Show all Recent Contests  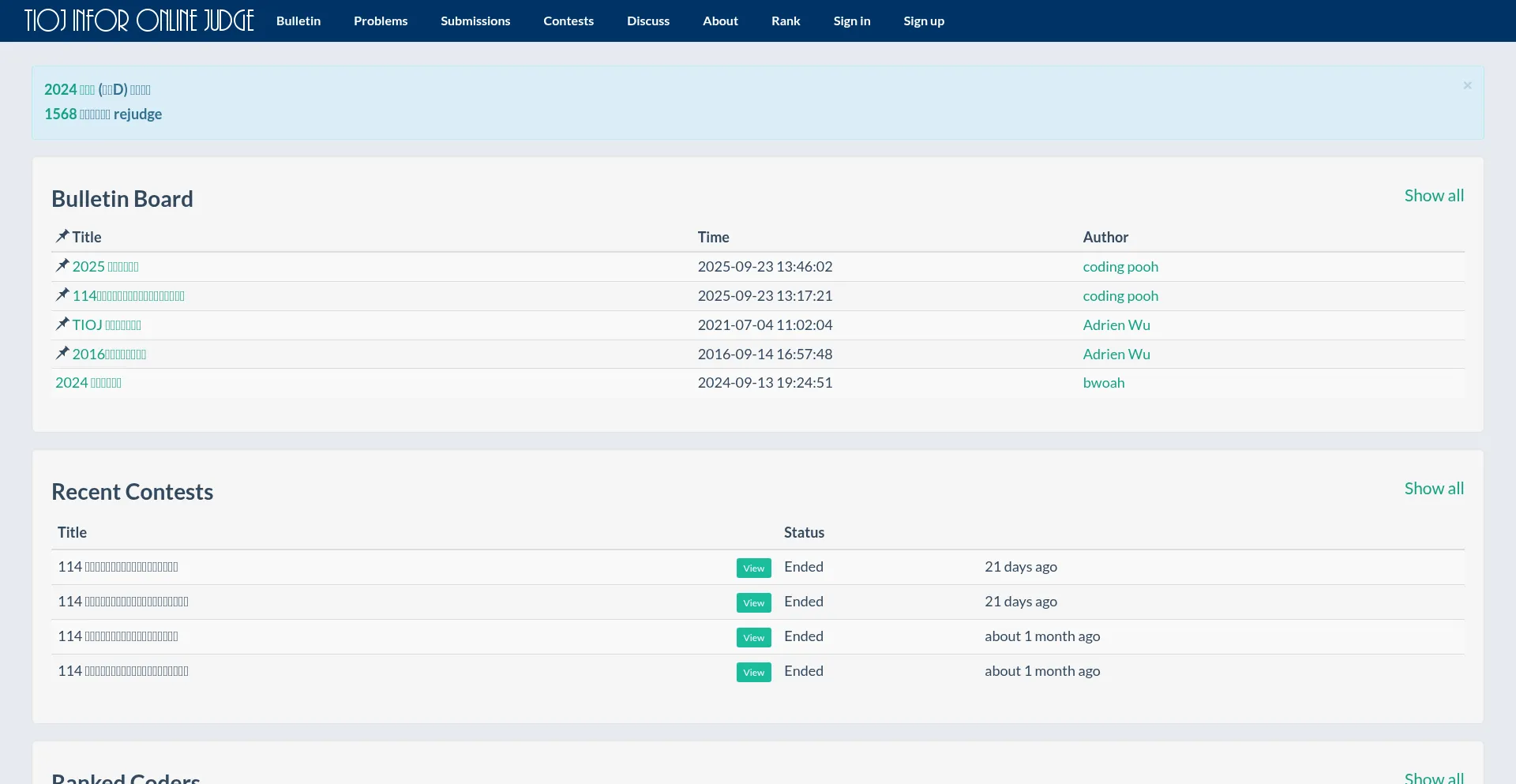[x=1434, y=489]
